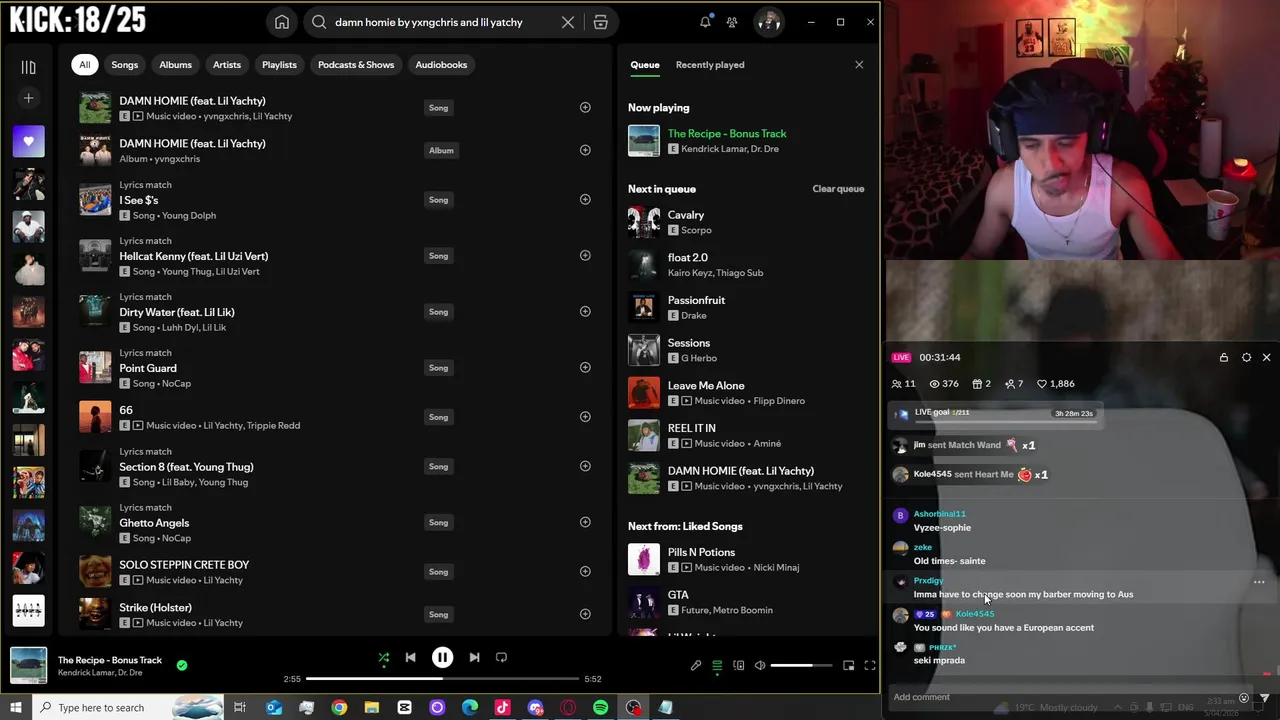Open the Friend Activity icon
Screen dimensions: 1280x720
(732, 22)
